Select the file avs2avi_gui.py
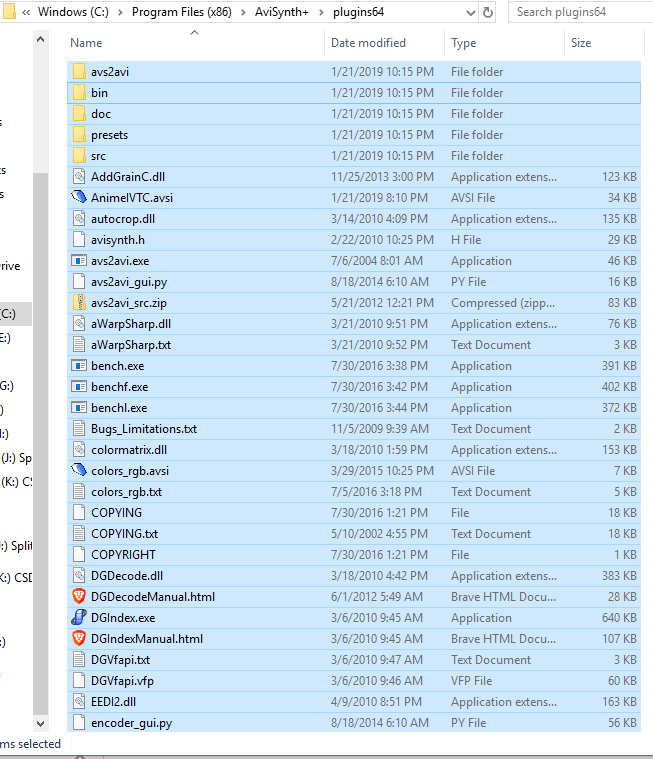Screen dimensions: 653x759 pos(129,282)
